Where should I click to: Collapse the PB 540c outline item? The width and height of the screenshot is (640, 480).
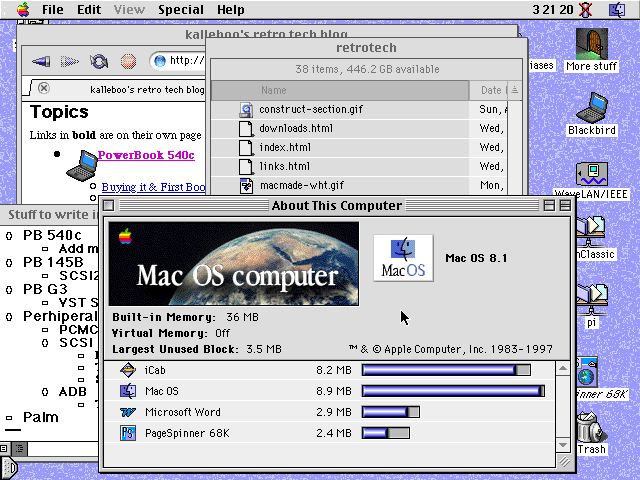pyautogui.click(x=9, y=236)
